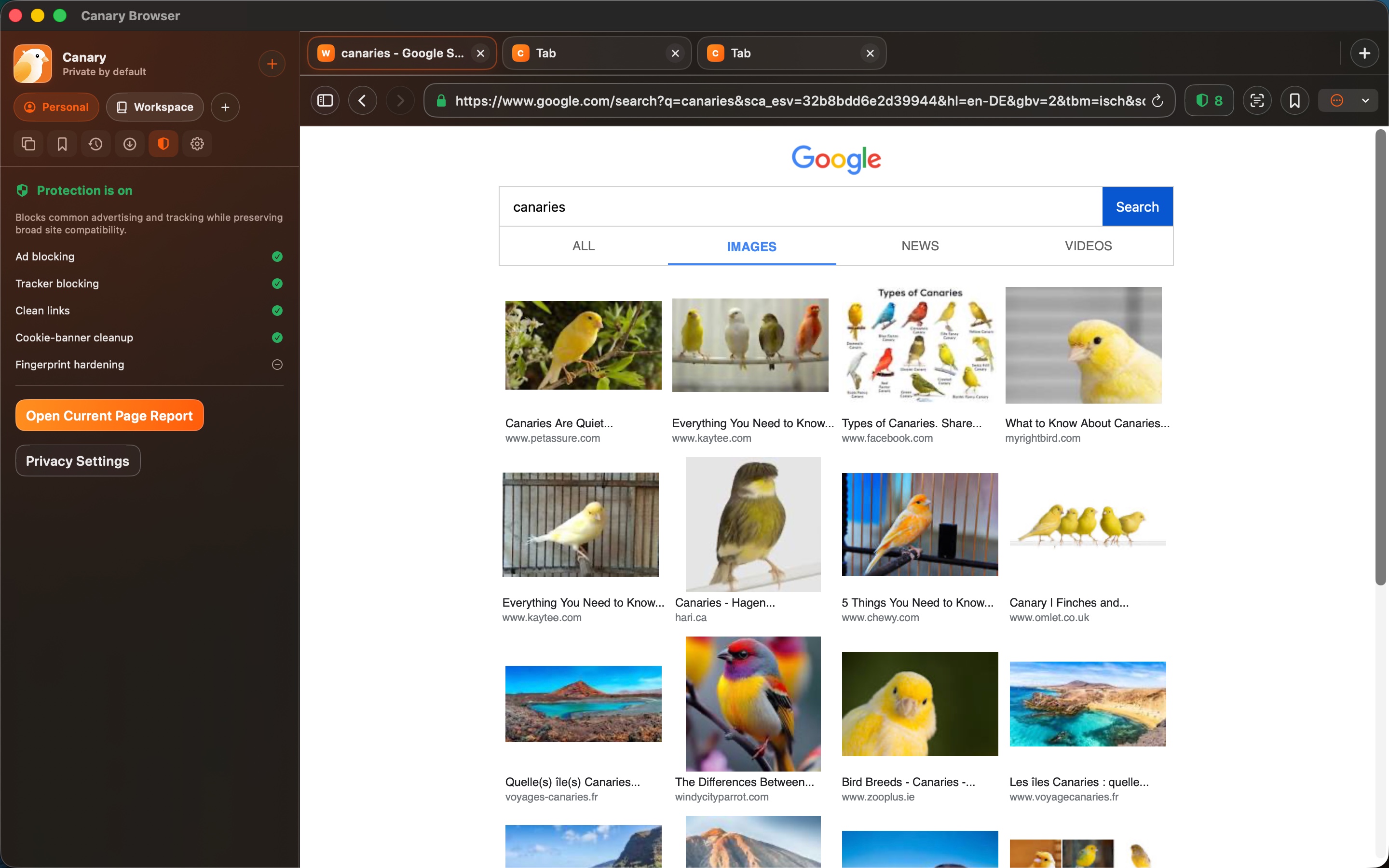Select the IMAGES results tab
The width and height of the screenshot is (1389, 868).
pyautogui.click(x=751, y=246)
